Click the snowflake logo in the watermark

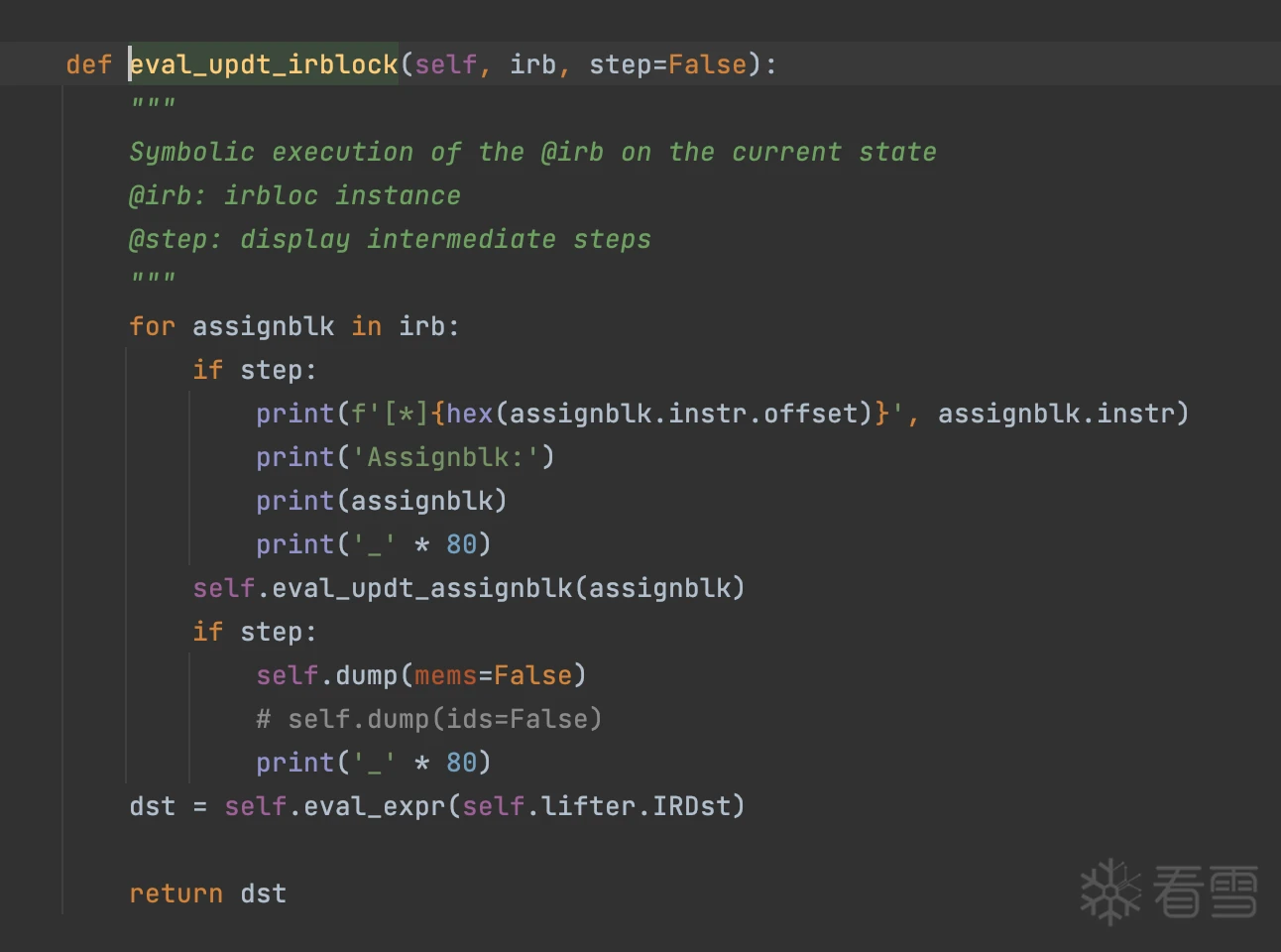point(1109,892)
